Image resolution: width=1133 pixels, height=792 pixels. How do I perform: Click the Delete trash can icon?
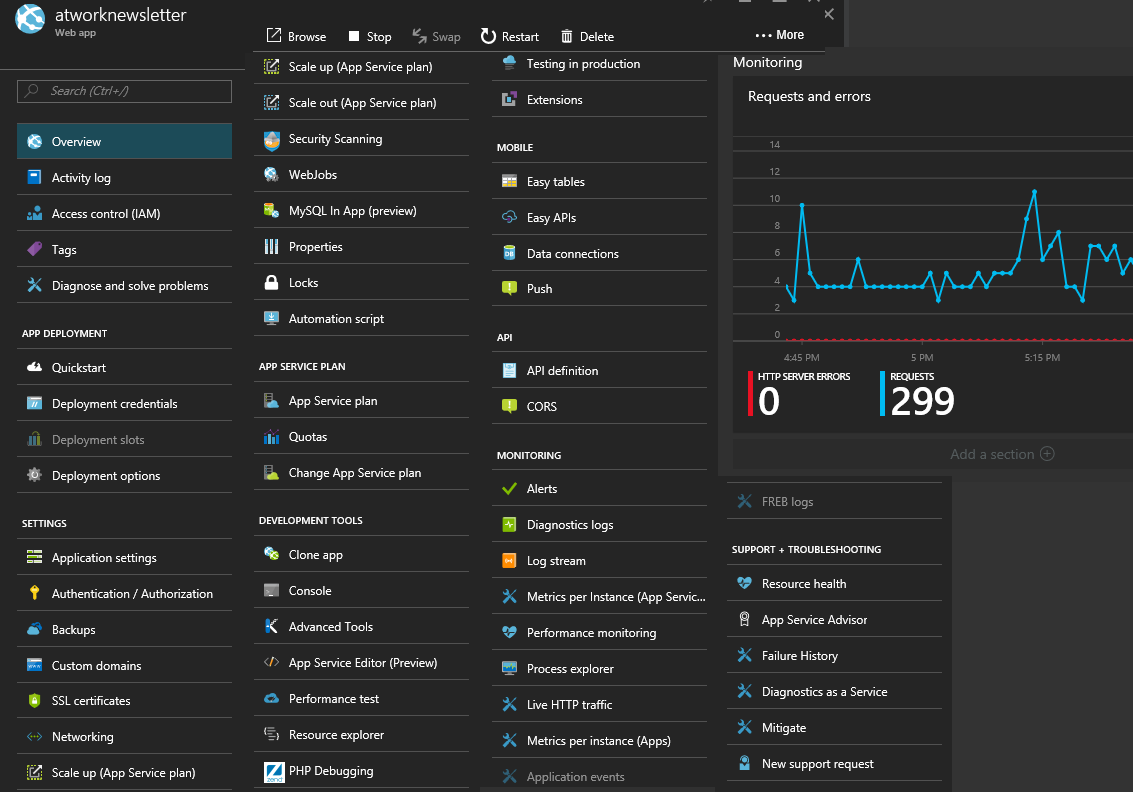tap(567, 37)
